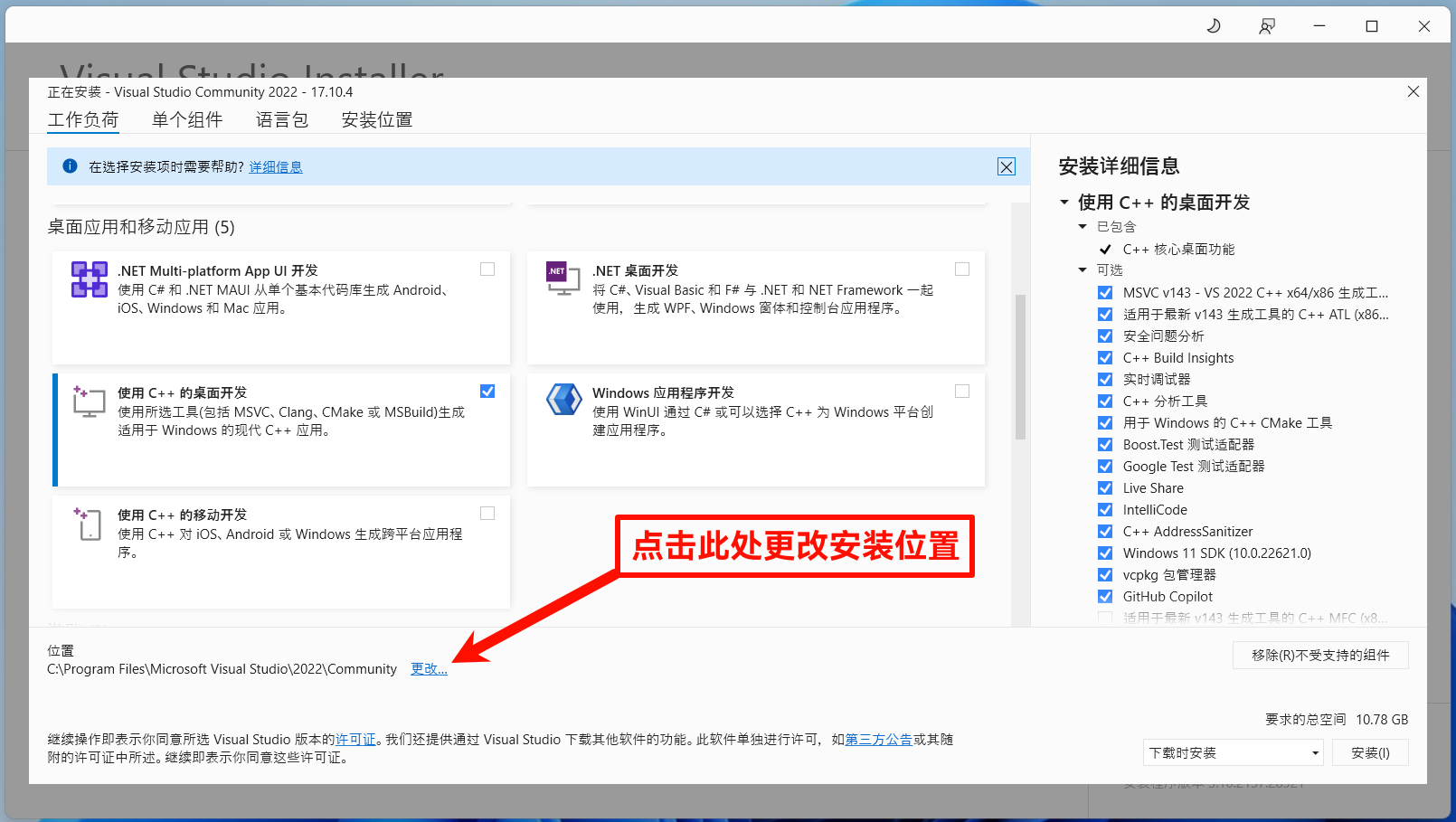Open the 详细信息 help link
The image size is (1456, 822).
(276, 167)
